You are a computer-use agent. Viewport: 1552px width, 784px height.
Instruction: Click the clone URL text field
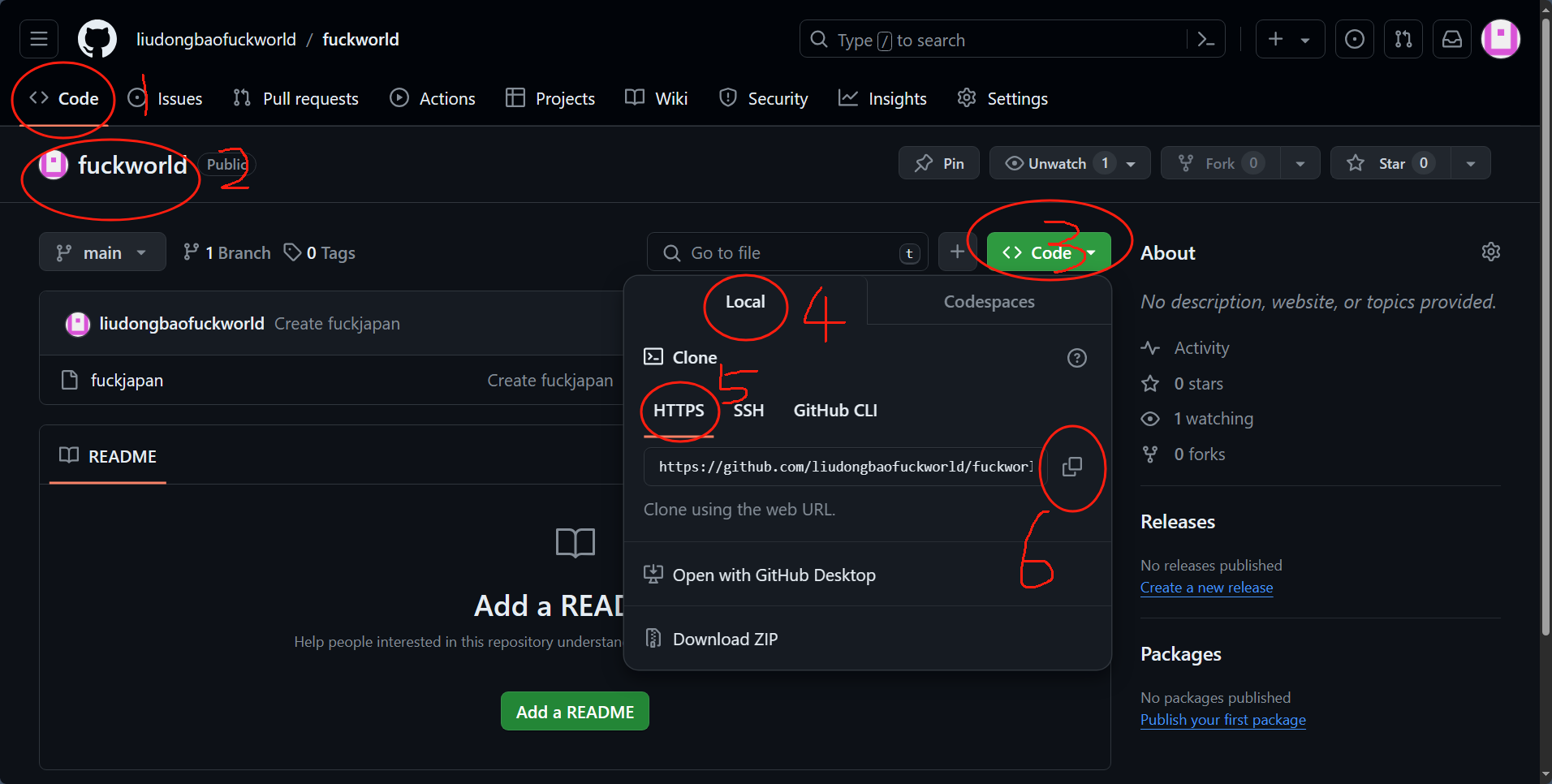click(x=844, y=467)
